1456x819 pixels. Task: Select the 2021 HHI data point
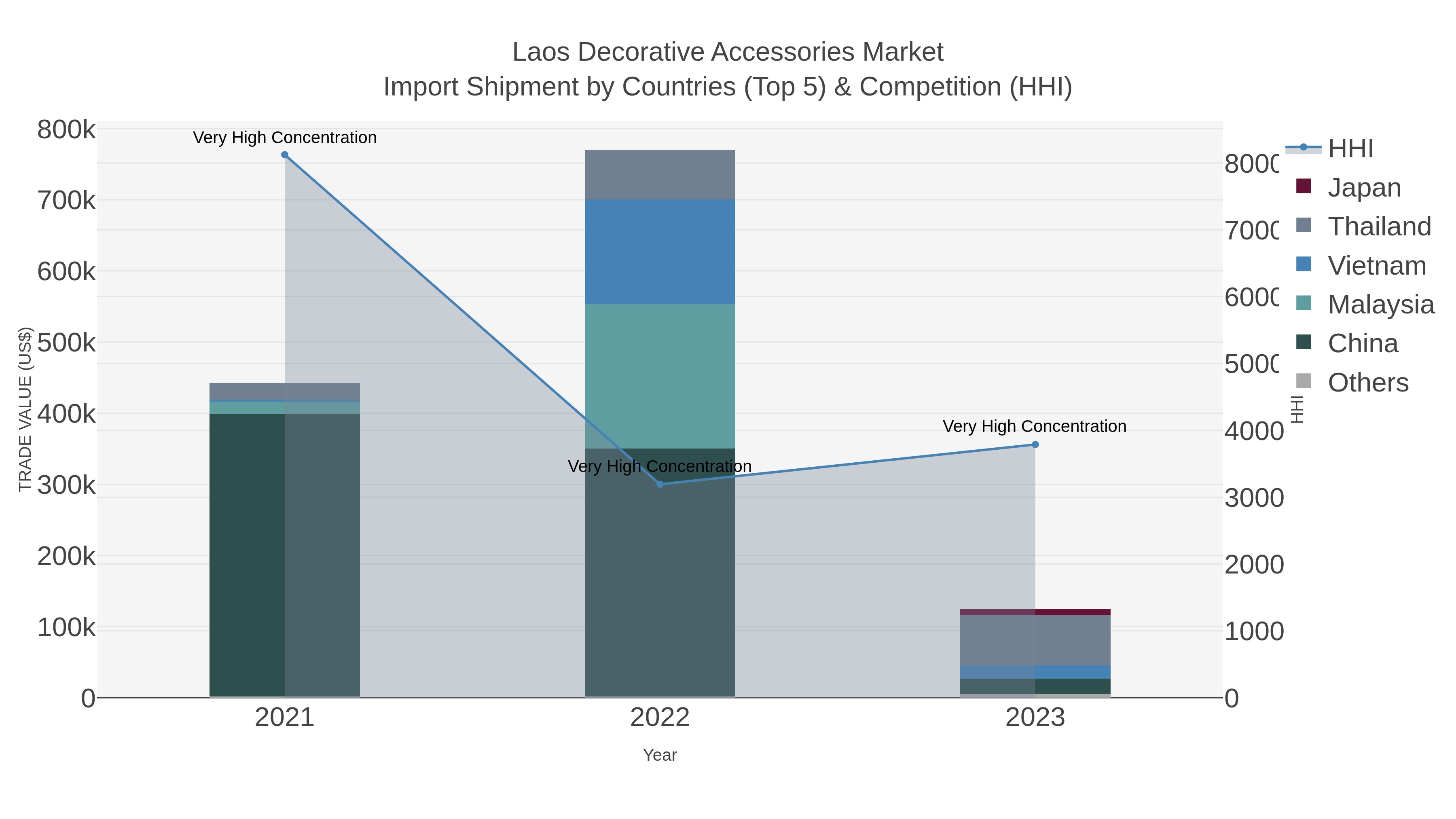point(285,155)
